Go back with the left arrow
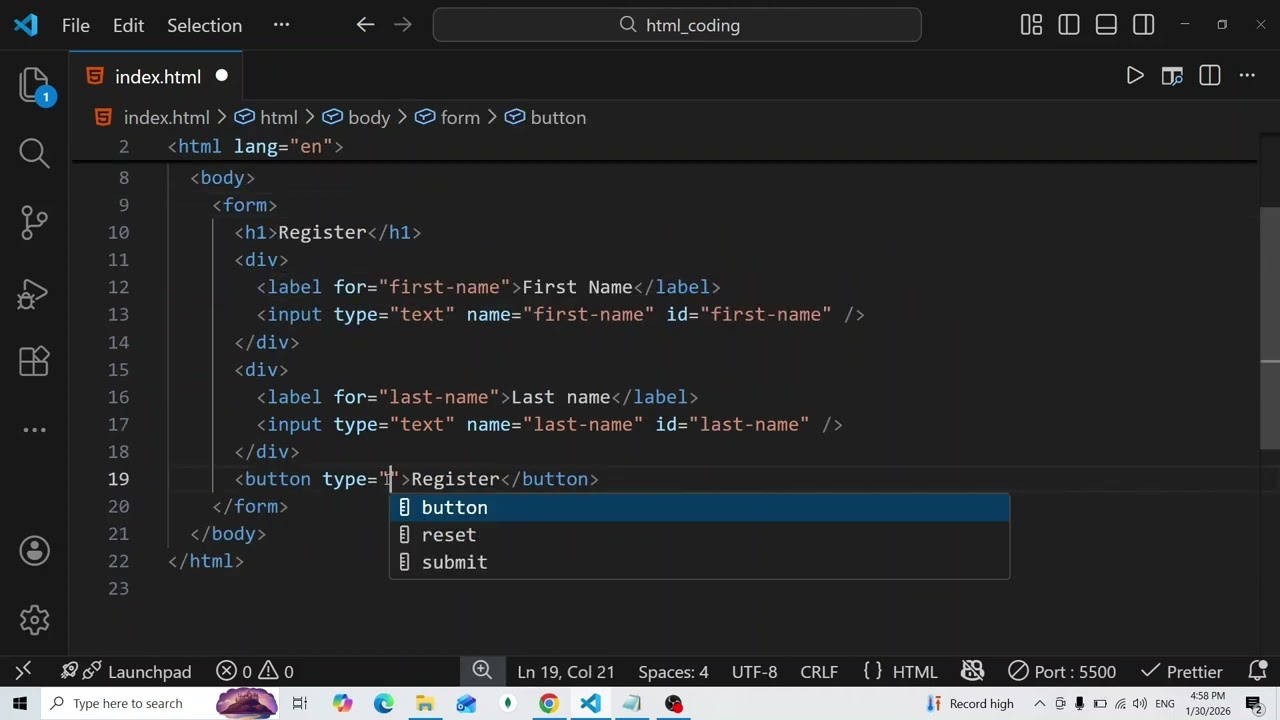Viewport: 1280px width, 720px height. [366, 25]
